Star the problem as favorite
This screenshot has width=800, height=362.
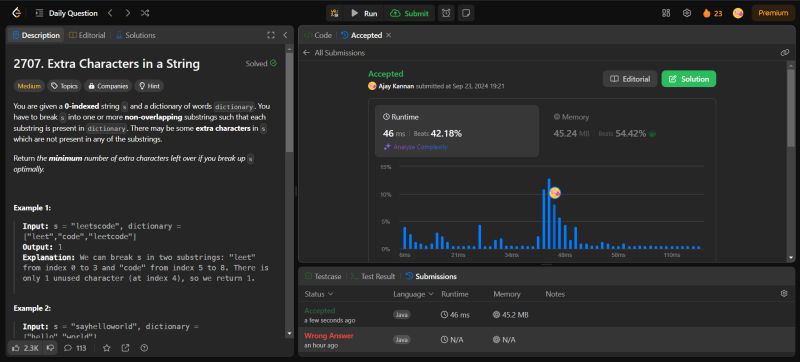pyautogui.click(x=106, y=348)
